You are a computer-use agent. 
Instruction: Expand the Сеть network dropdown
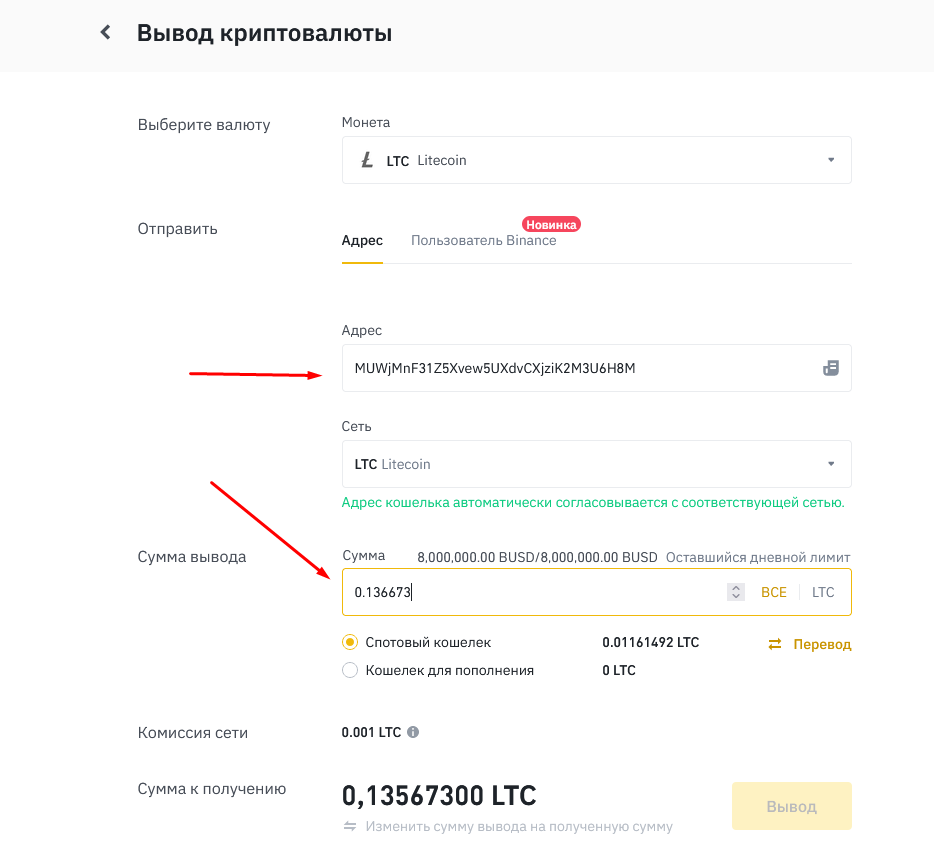830,464
